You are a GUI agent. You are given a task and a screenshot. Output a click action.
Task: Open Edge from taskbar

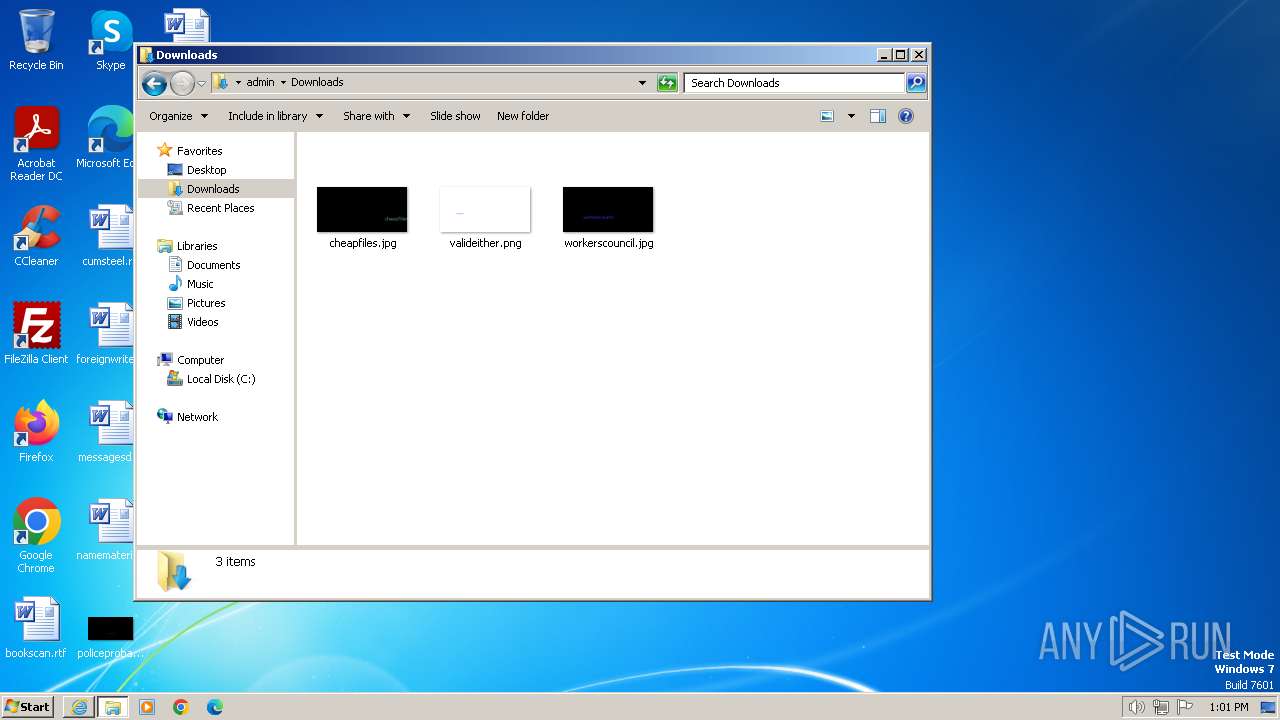[x=215, y=707]
